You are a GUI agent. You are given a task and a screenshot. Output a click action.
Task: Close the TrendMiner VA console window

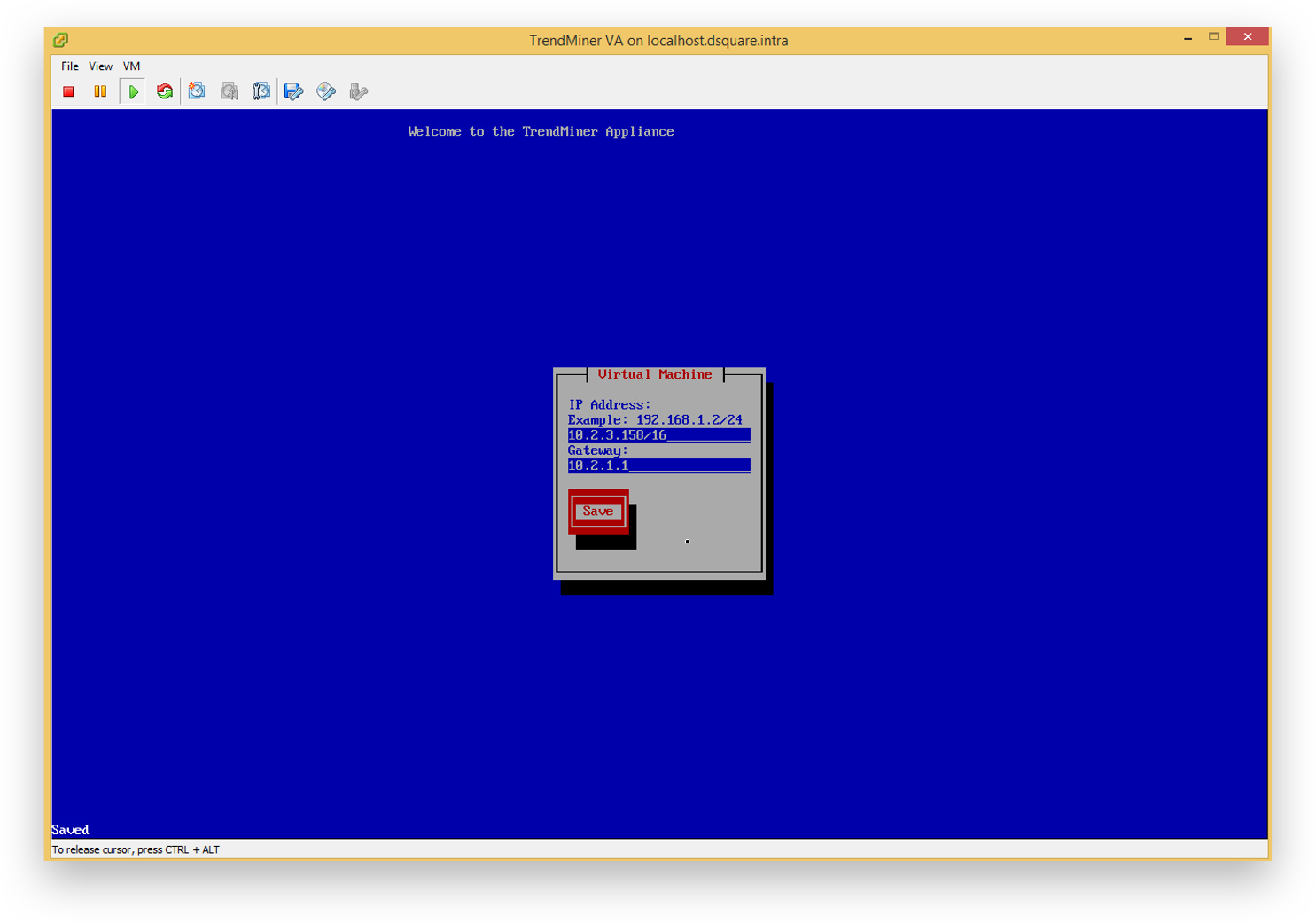coord(1248,36)
